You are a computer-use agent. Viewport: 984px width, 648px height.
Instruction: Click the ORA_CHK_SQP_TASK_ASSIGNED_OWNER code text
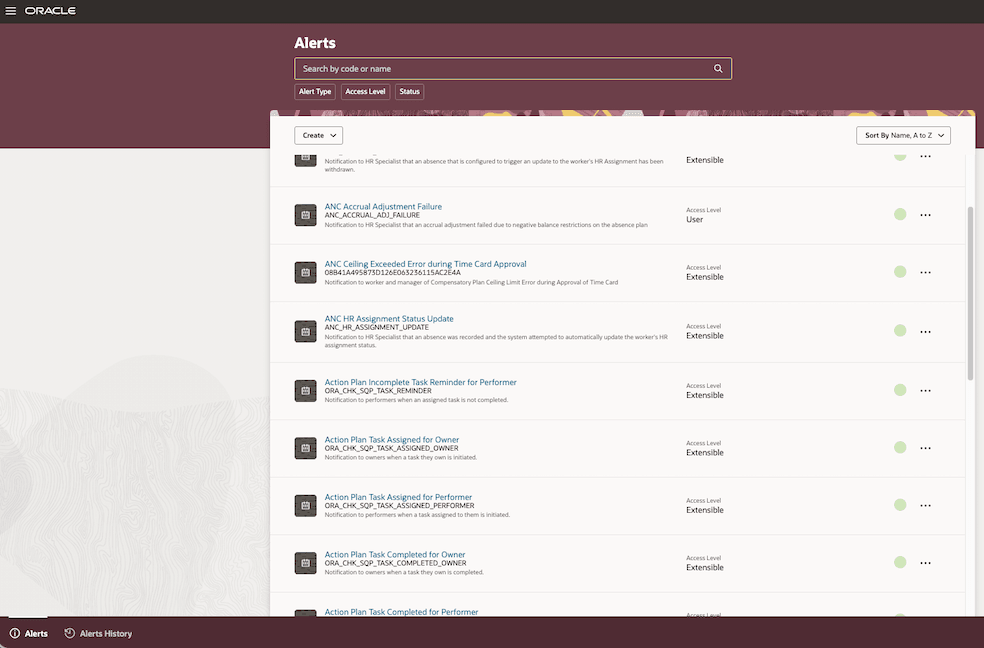(392, 449)
